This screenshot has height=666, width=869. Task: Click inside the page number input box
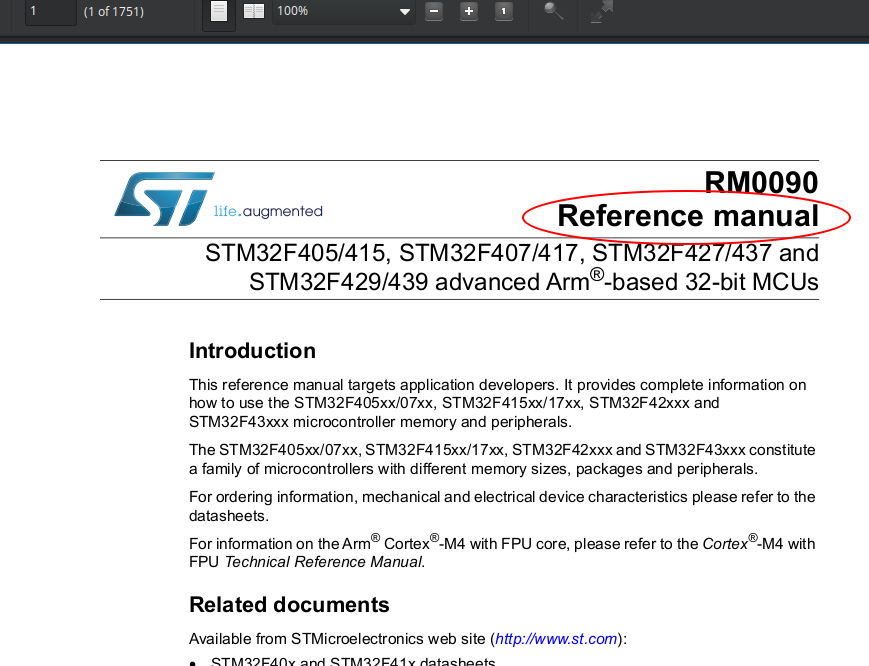tap(50, 11)
